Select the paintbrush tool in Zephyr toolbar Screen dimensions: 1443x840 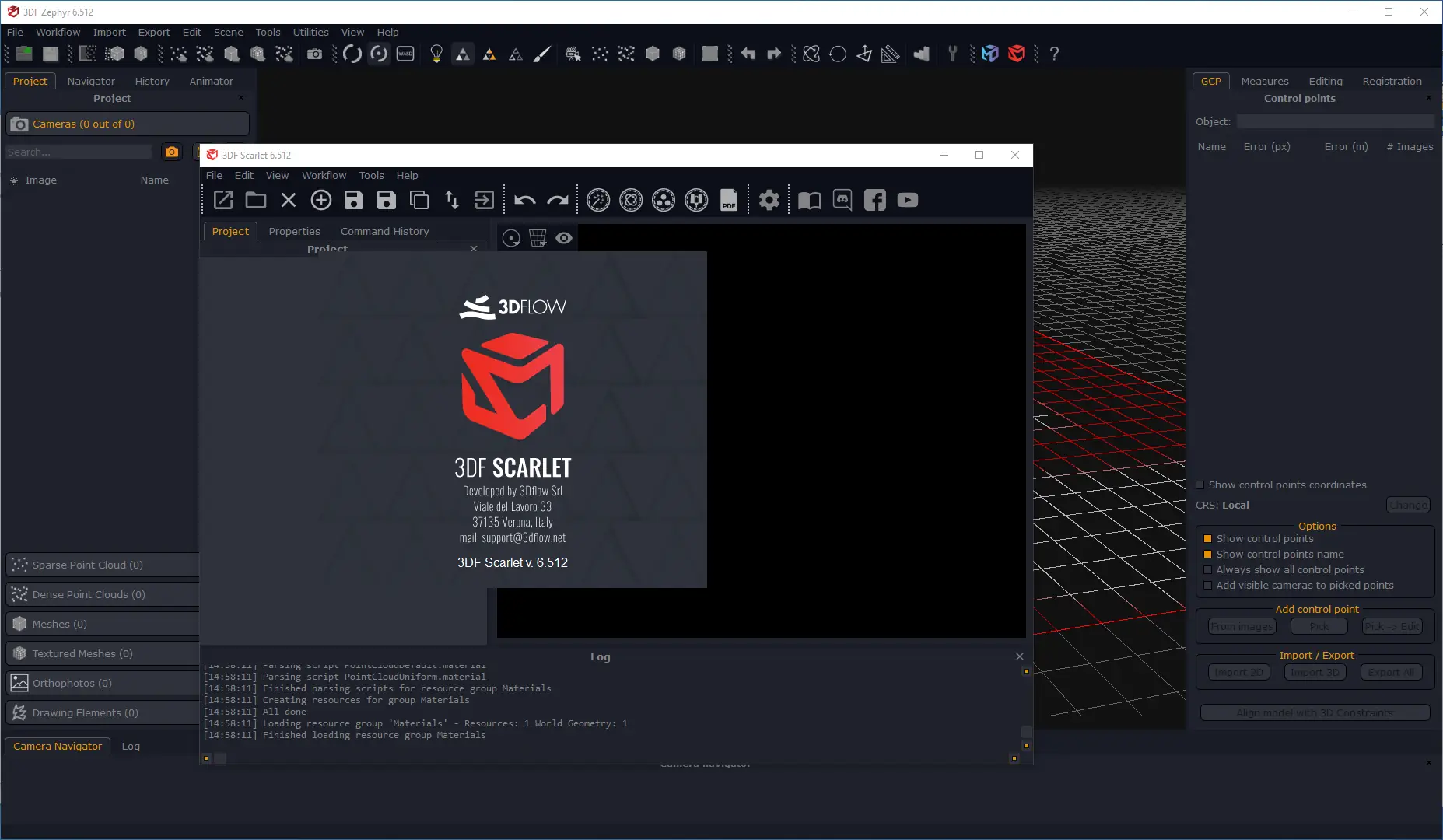point(542,54)
